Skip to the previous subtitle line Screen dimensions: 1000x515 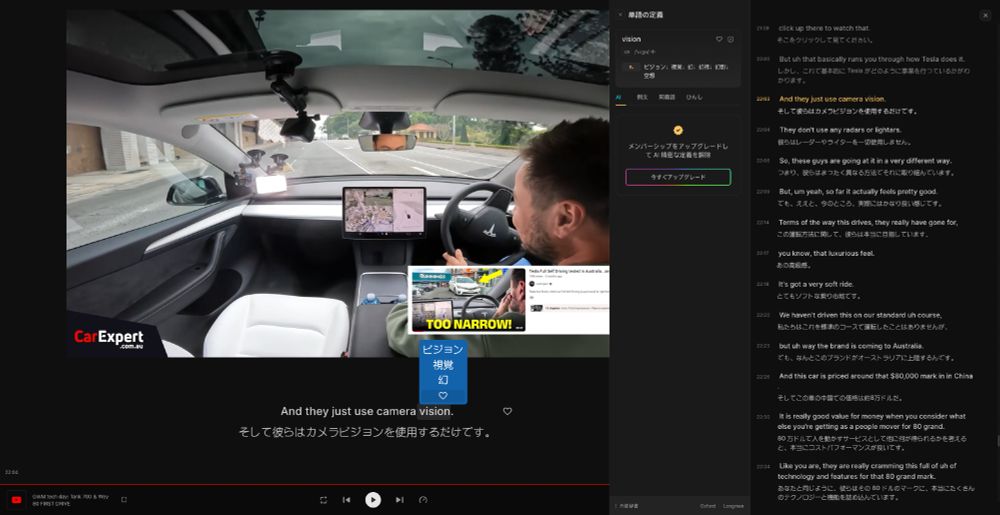click(x=346, y=500)
